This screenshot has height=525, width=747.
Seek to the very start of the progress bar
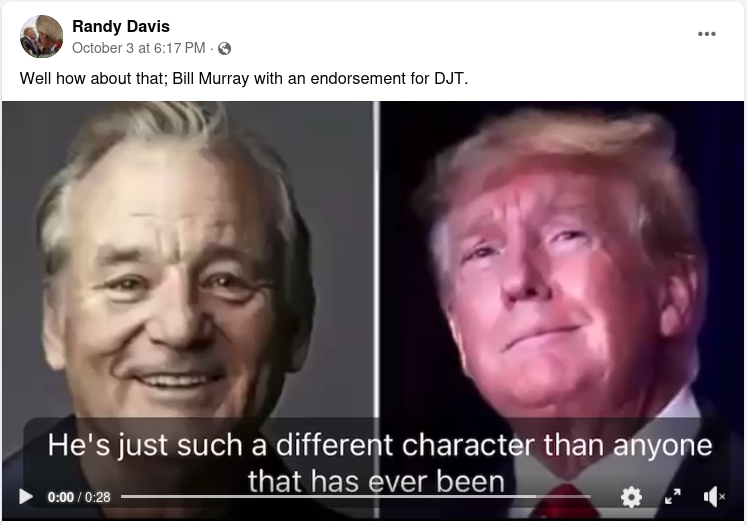[x=122, y=496]
